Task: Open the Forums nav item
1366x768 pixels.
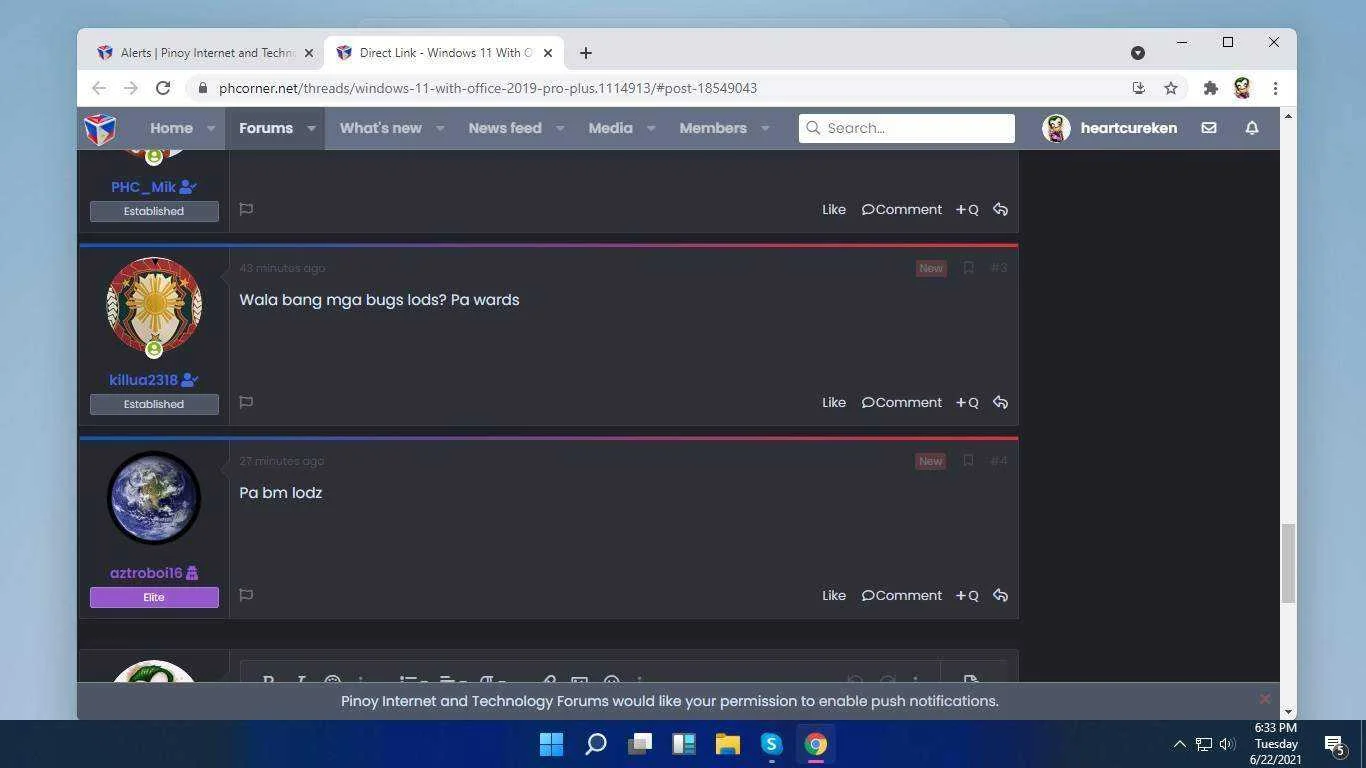Action: (266, 128)
